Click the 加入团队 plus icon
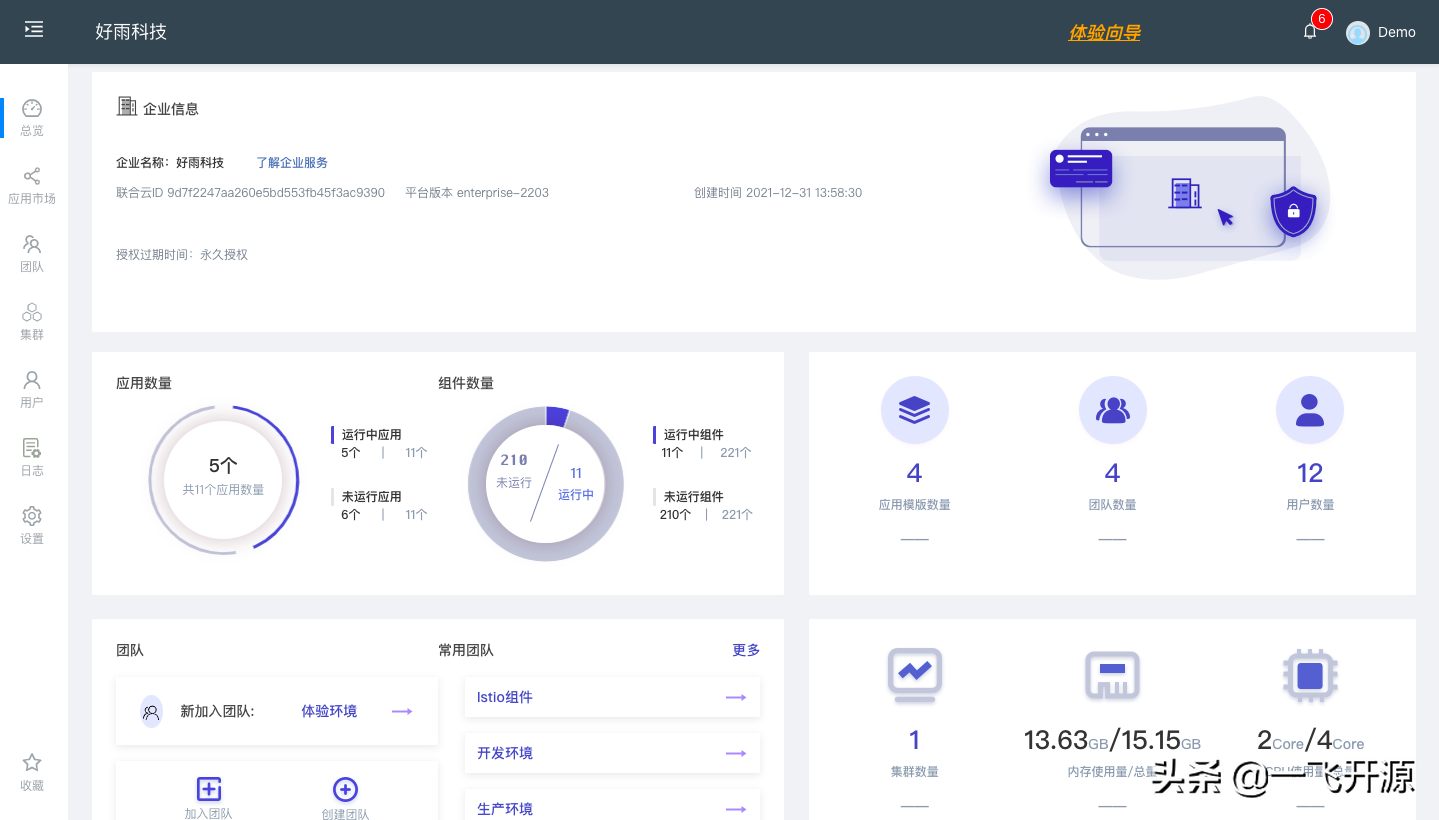Screen dimensions: 1439x820 coord(208,789)
